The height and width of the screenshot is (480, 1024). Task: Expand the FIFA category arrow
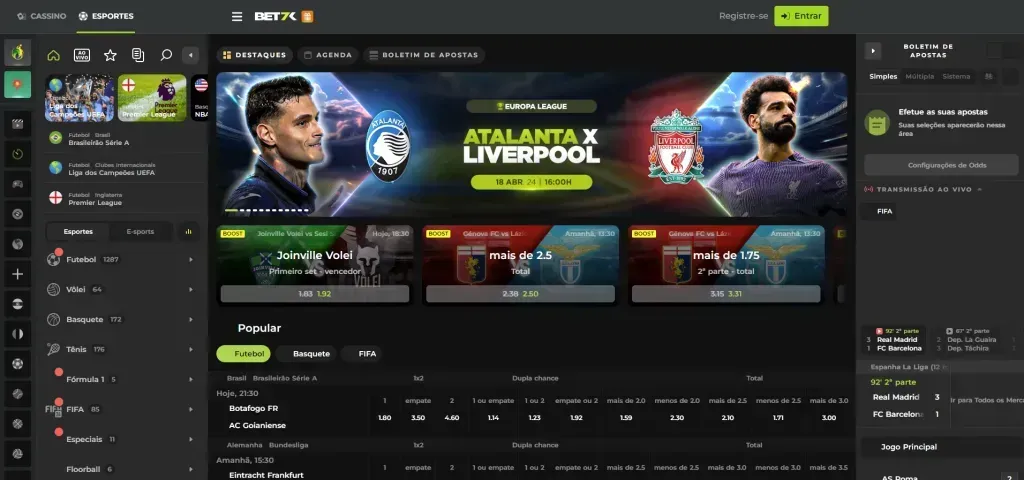[191, 409]
